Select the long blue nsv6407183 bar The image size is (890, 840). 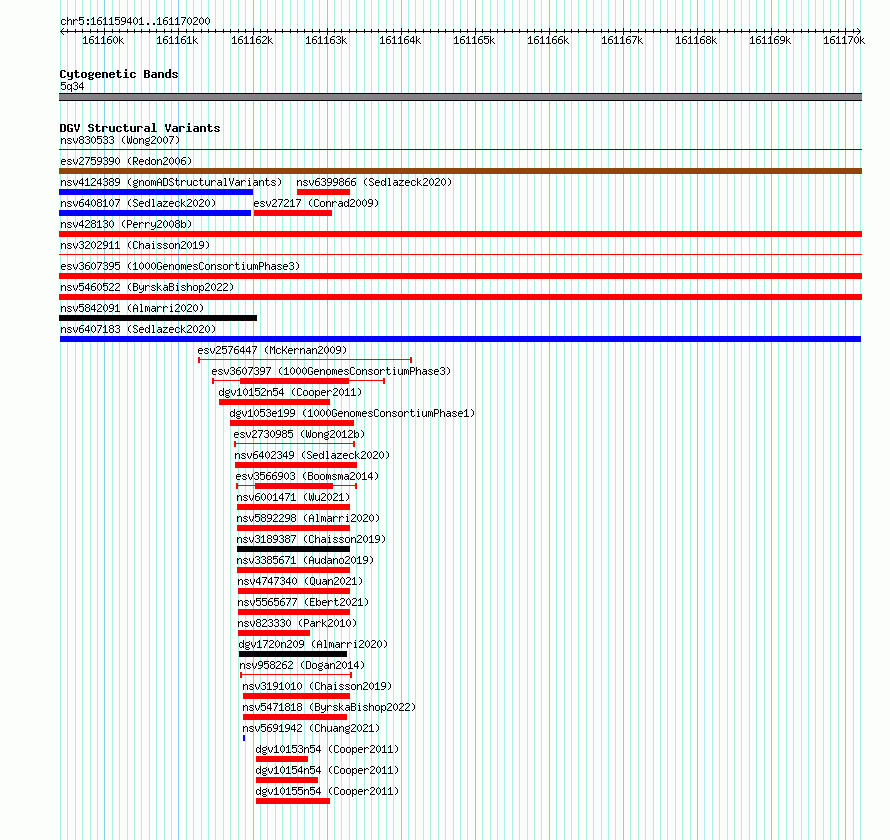pyautogui.click(x=460, y=339)
